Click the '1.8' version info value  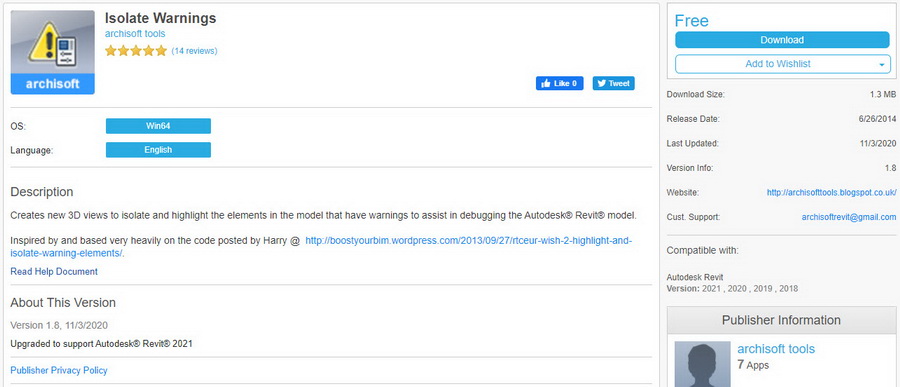click(x=890, y=168)
